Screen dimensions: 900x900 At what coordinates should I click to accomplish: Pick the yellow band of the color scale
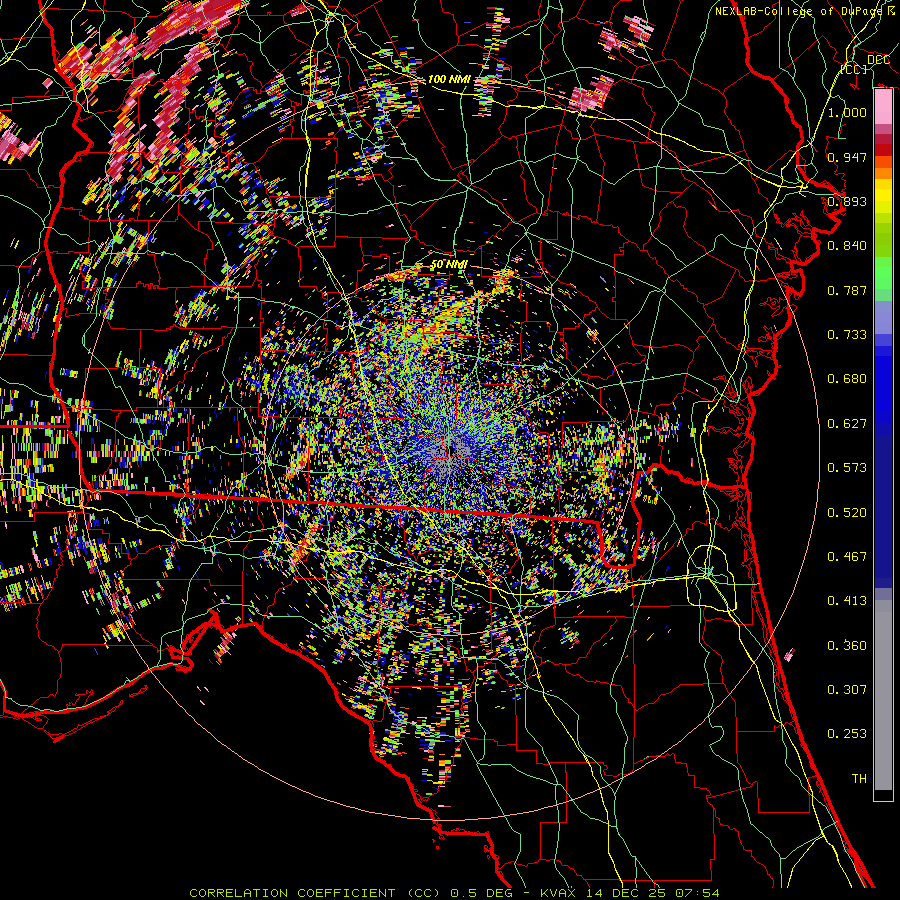[x=883, y=196]
